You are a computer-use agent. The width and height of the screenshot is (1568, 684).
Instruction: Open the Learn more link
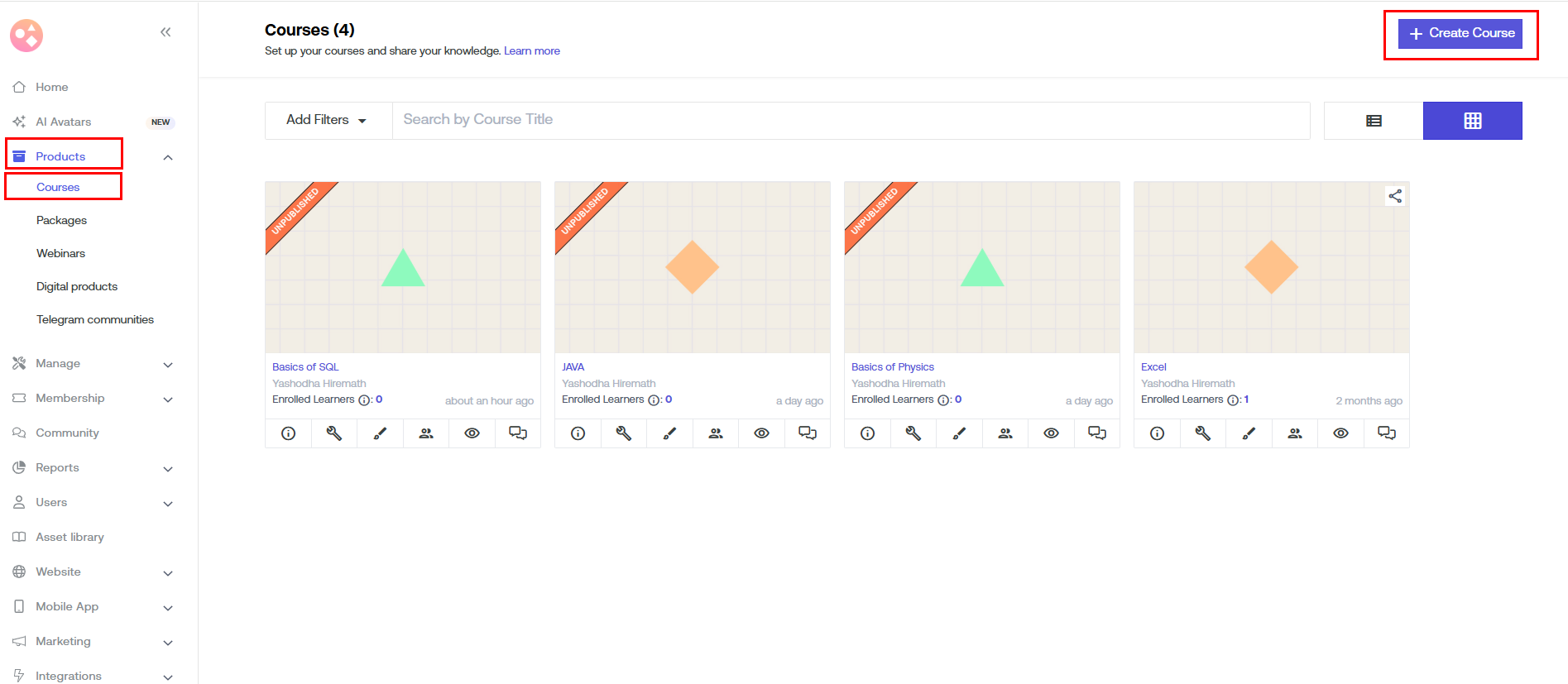click(x=532, y=51)
